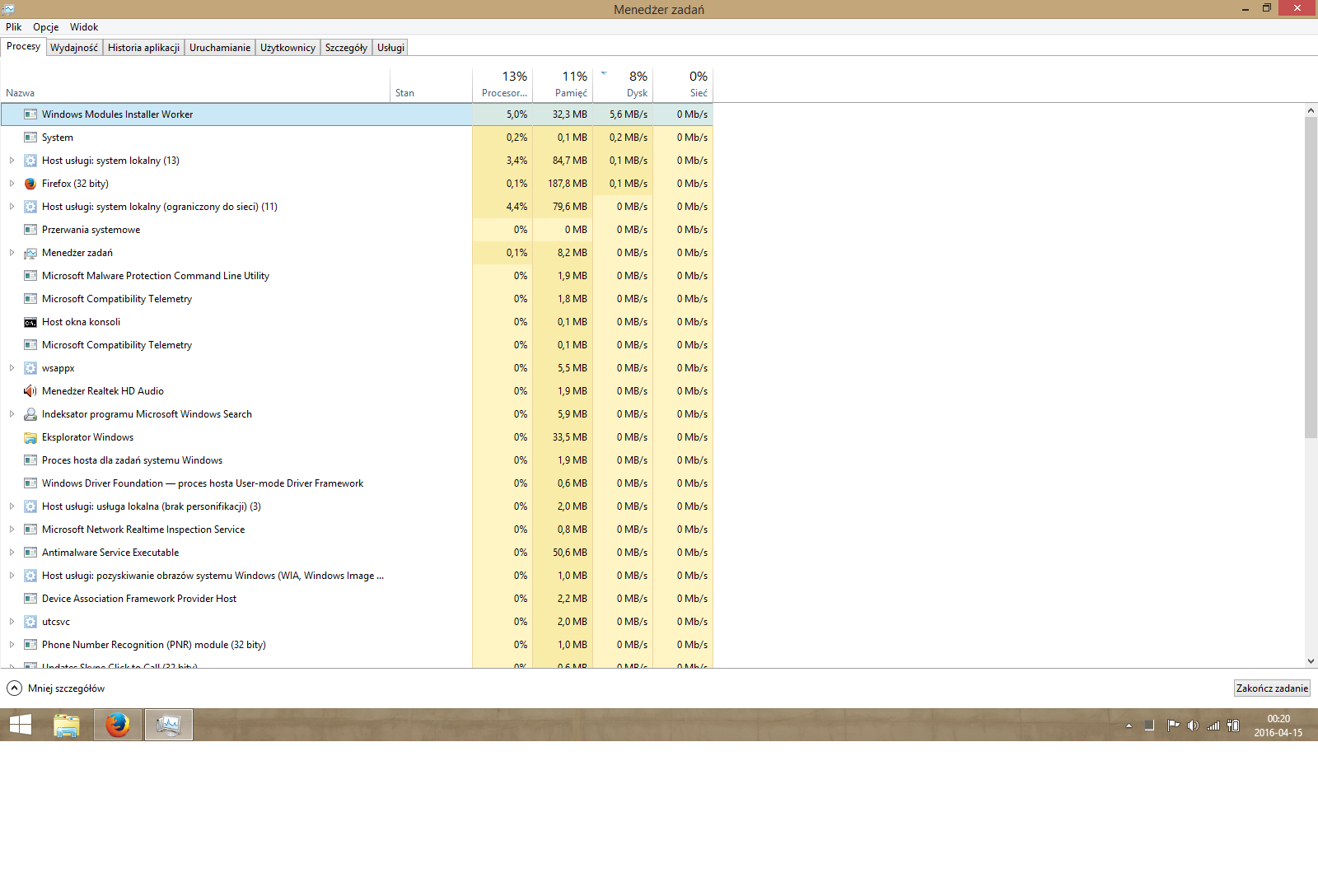This screenshot has width=1318, height=896.
Task: Click the Antimalware Service Executable icon
Action: pos(30,553)
